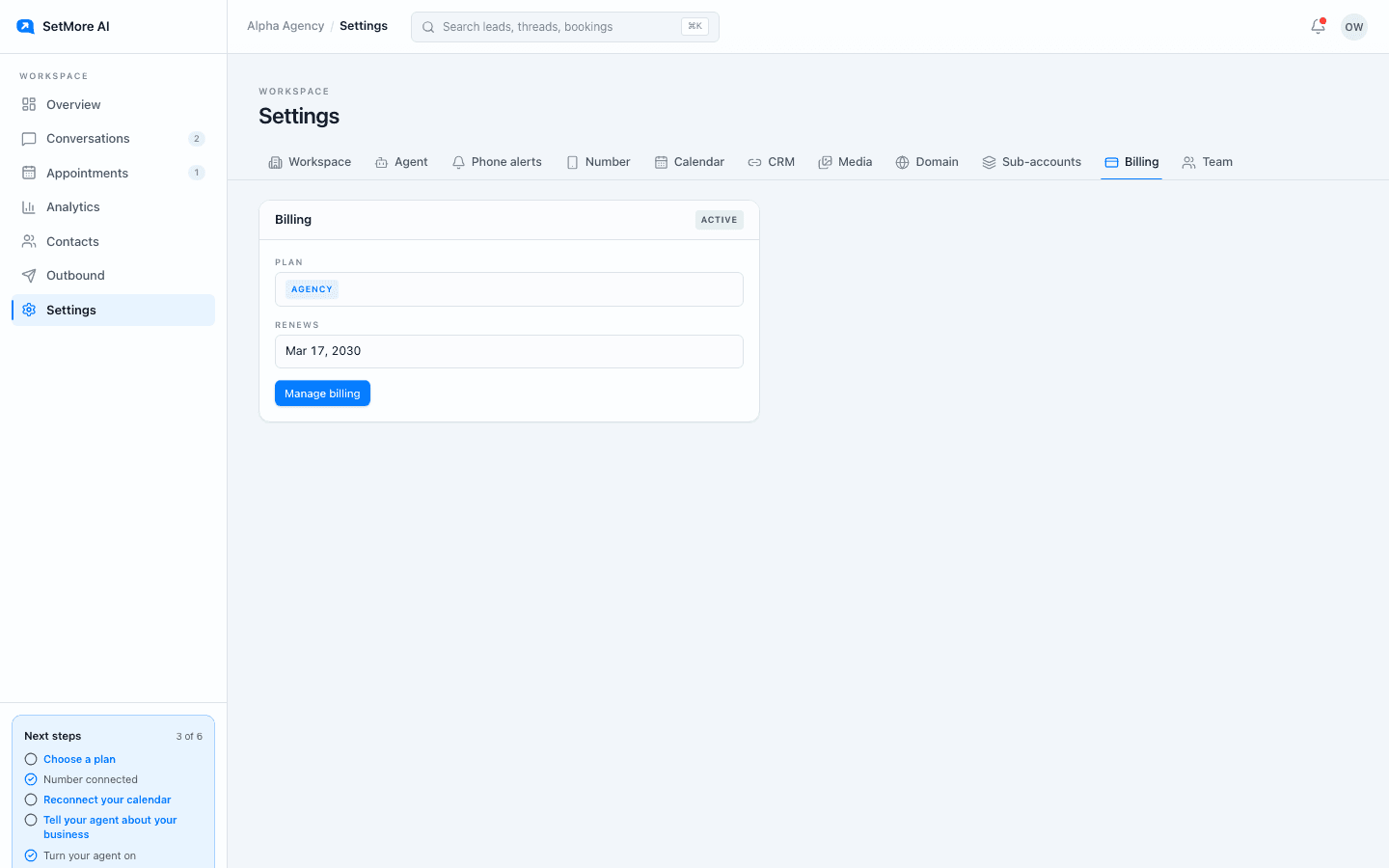The image size is (1389, 868).
Task: Click the Contacts people icon
Action: [x=29, y=241]
